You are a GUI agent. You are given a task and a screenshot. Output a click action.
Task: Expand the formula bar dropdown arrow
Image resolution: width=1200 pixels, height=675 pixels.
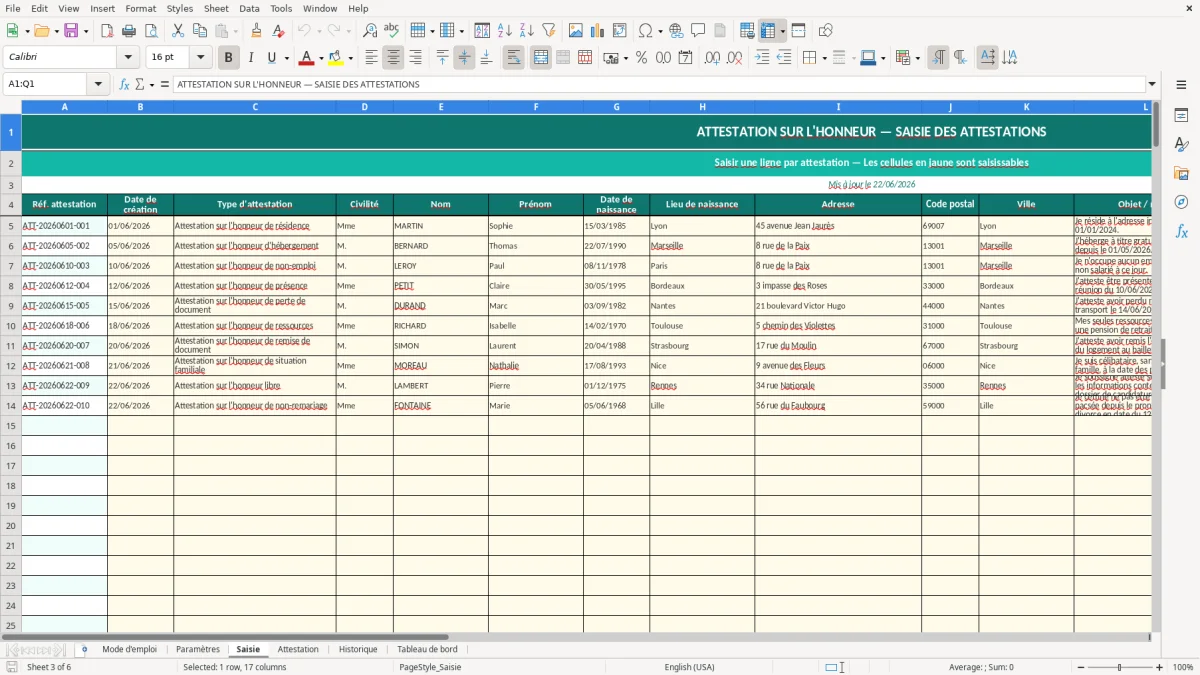(x=1152, y=84)
